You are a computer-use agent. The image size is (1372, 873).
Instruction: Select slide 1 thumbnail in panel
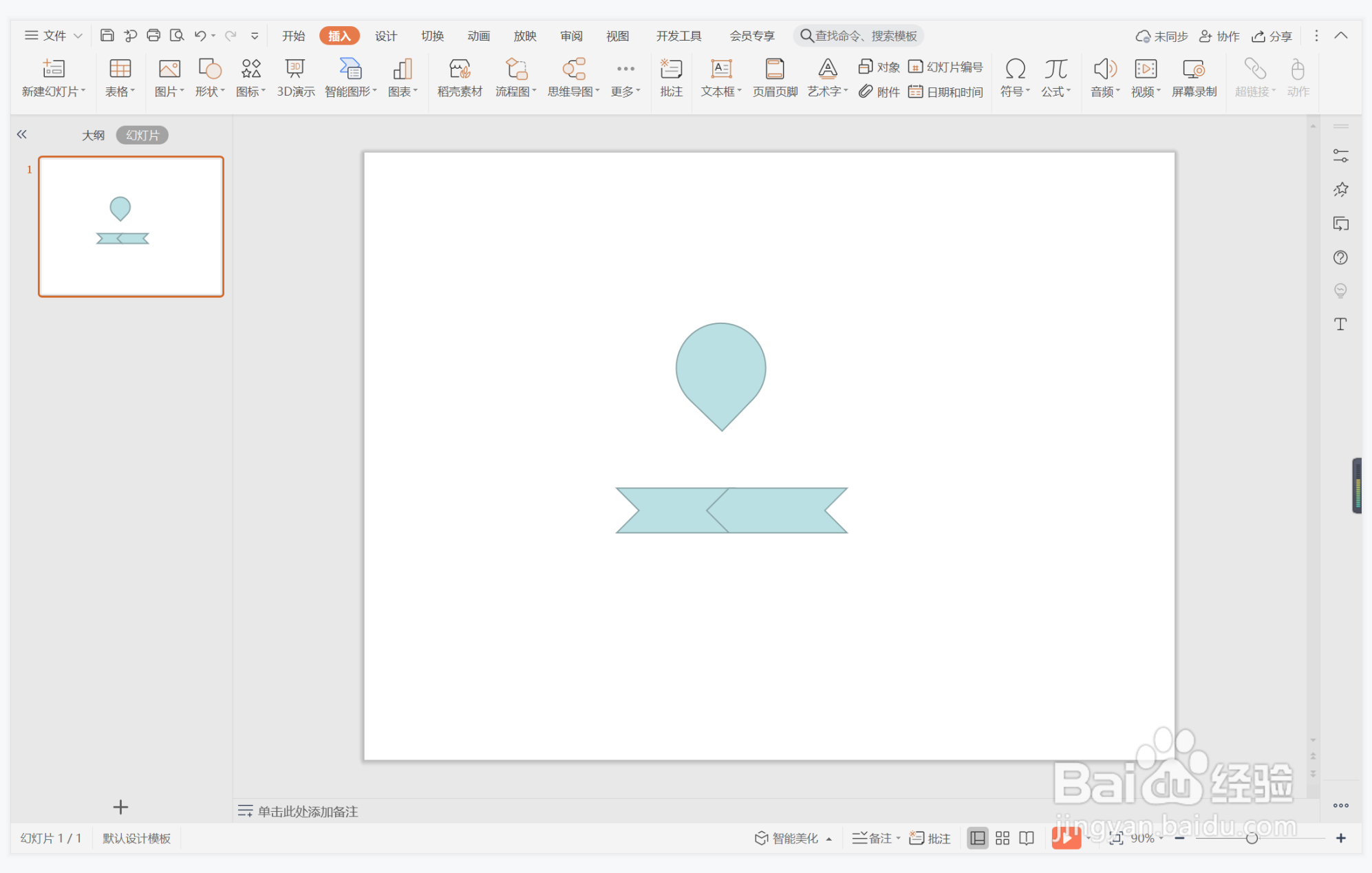click(x=131, y=226)
